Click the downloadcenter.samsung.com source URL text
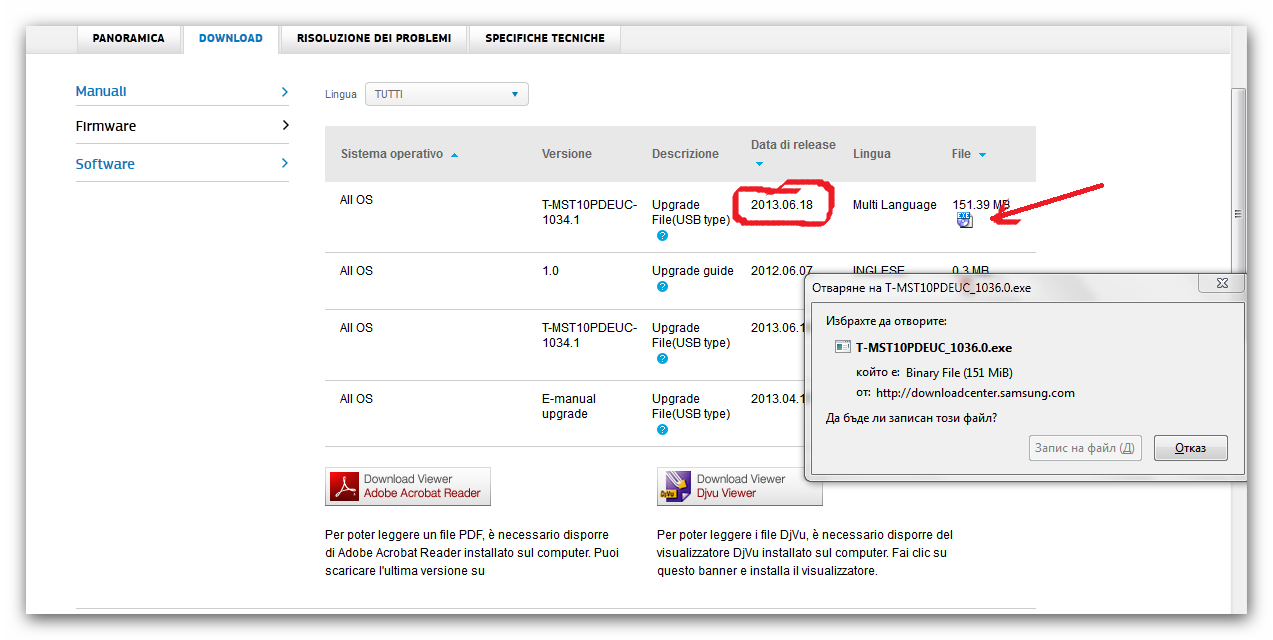Image resolution: width=1273 pixels, height=640 pixels. pos(975,393)
